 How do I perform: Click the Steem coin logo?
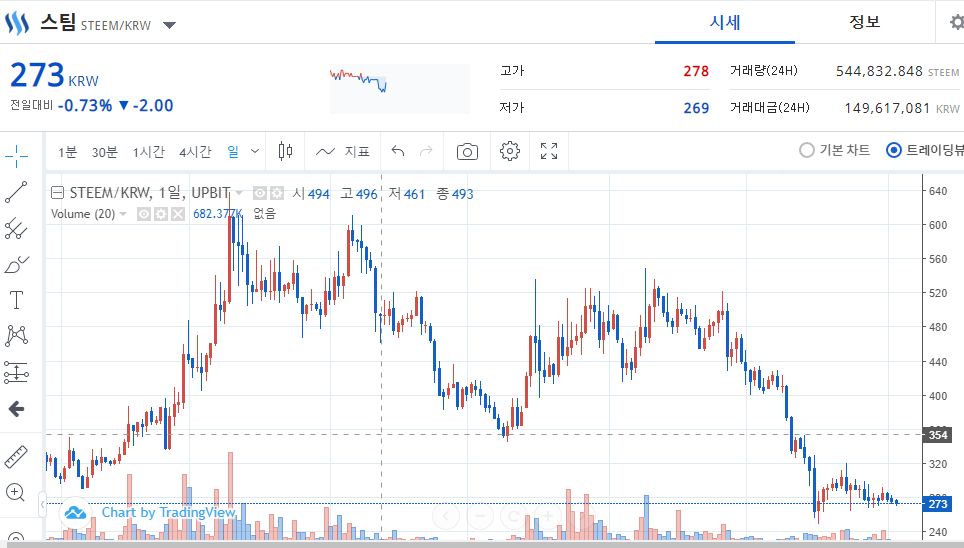click(x=17, y=23)
